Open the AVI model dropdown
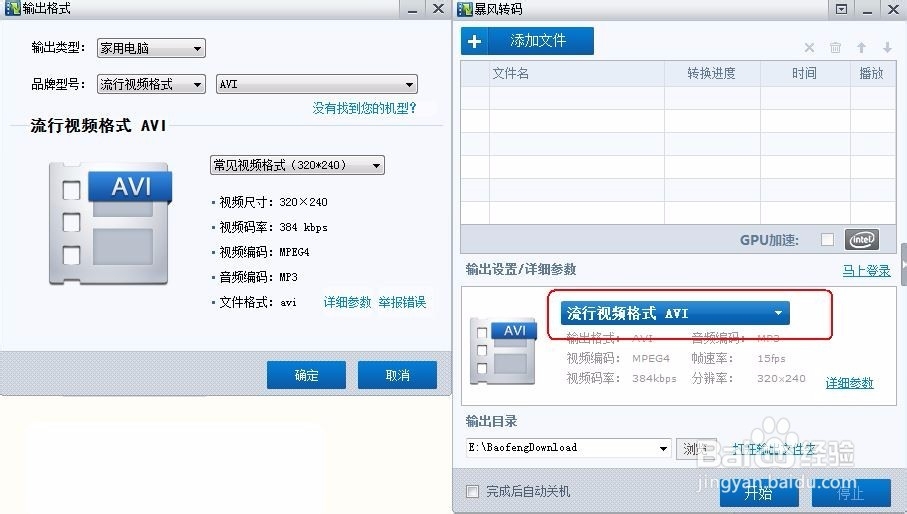 (317, 84)
